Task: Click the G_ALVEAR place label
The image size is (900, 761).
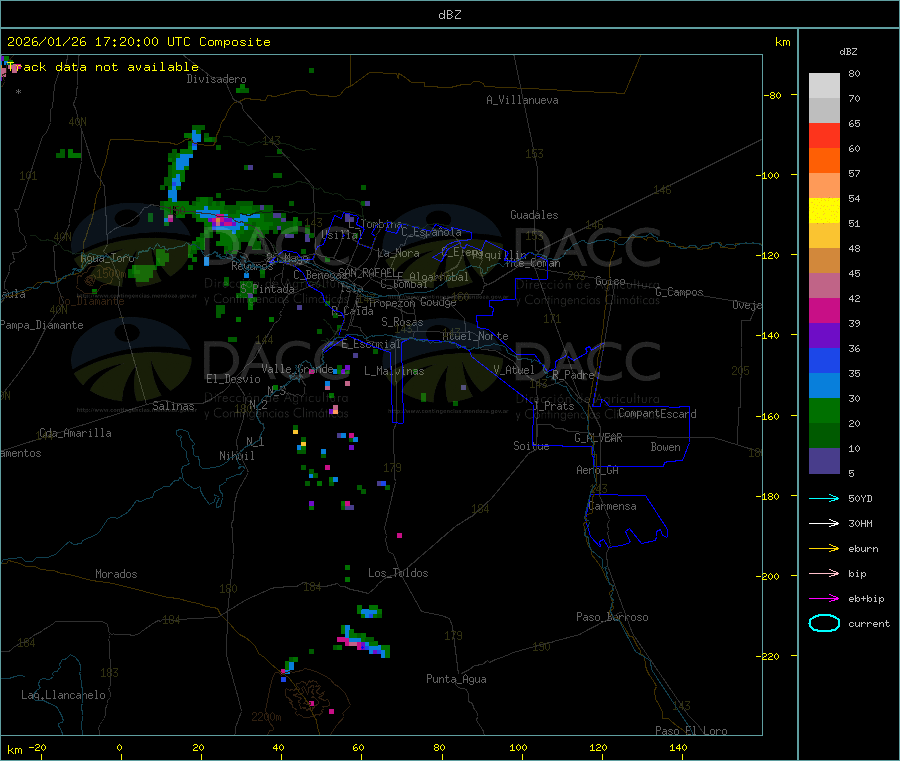Action: click(598, 438)
